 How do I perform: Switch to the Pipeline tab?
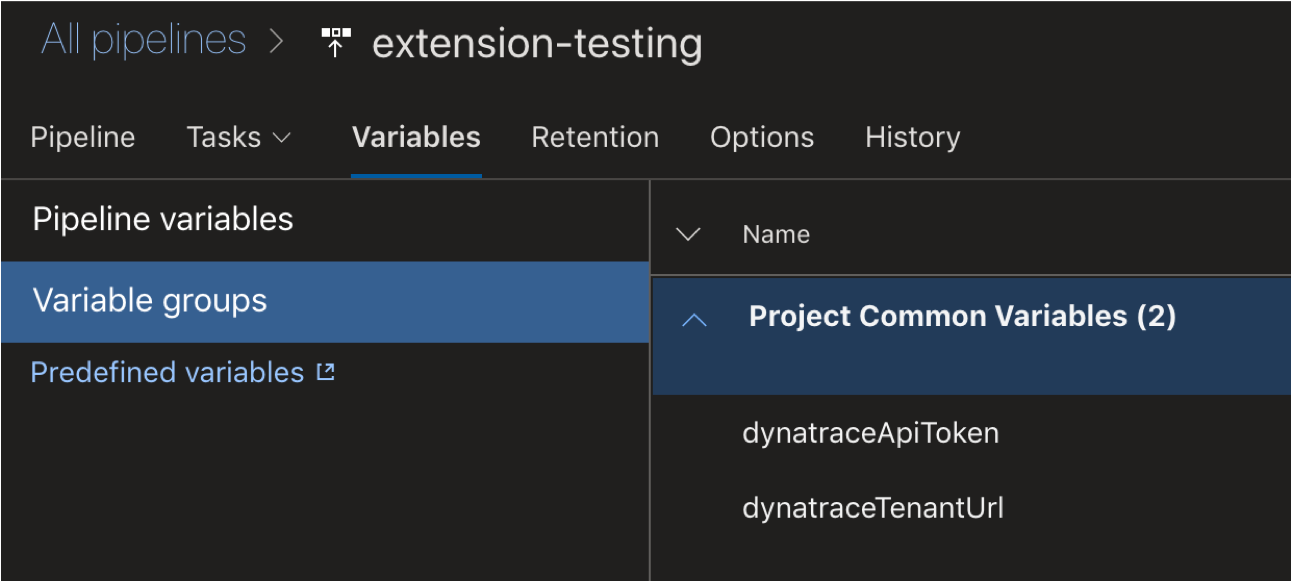coord(83,137)
